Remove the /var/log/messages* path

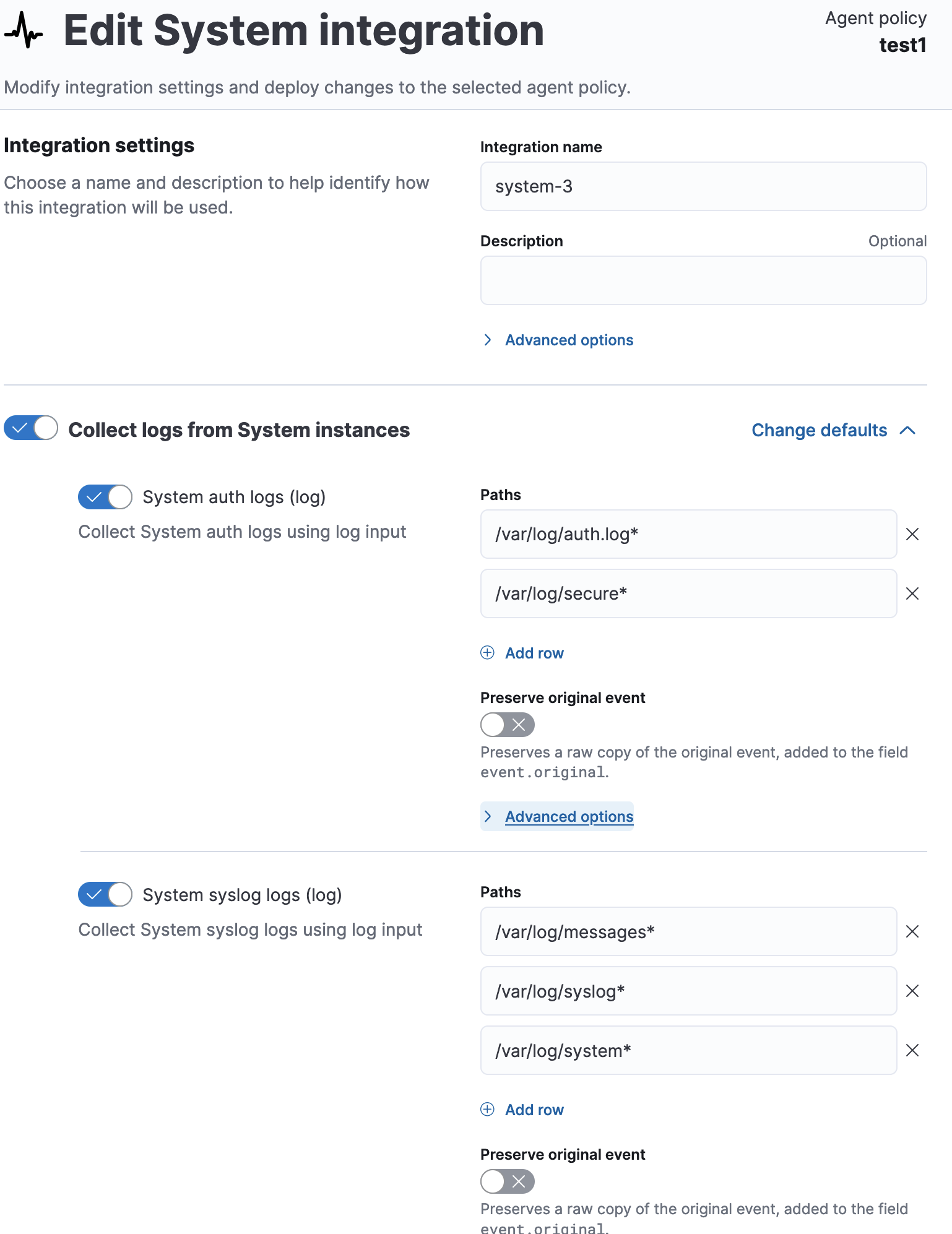[912, 931]
